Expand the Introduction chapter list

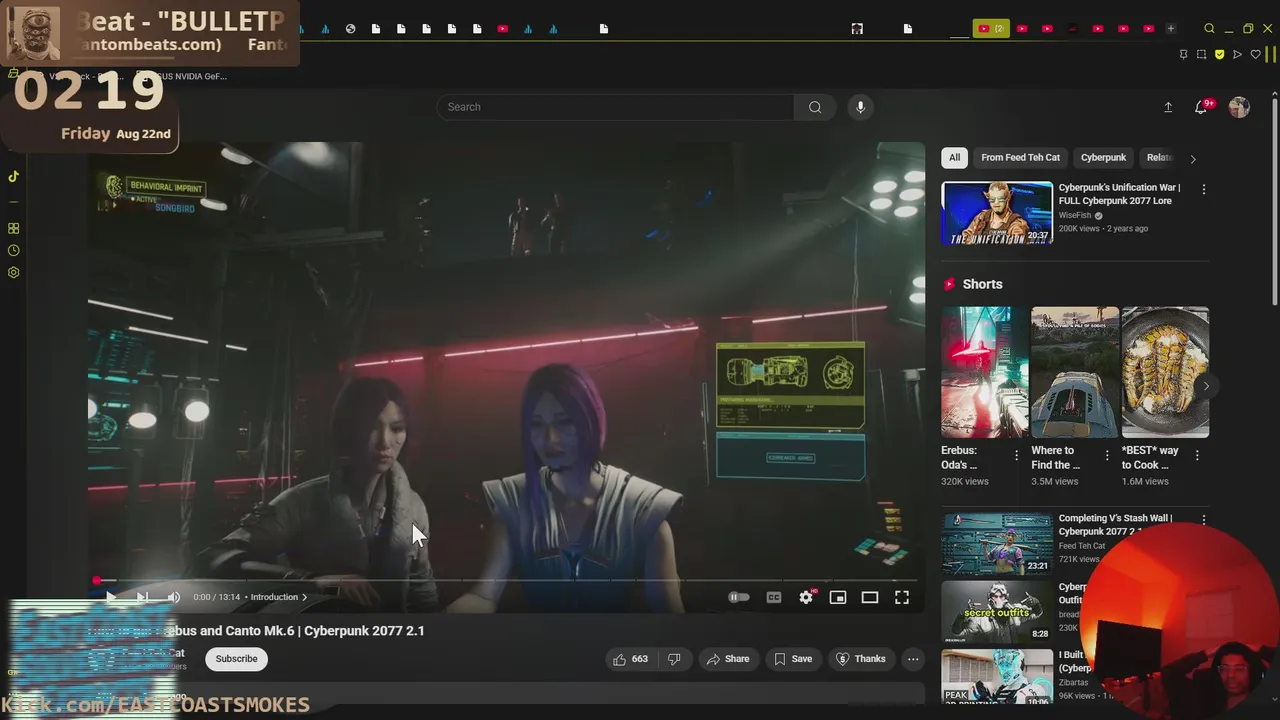pyautogui.click(x=279, y=597)
